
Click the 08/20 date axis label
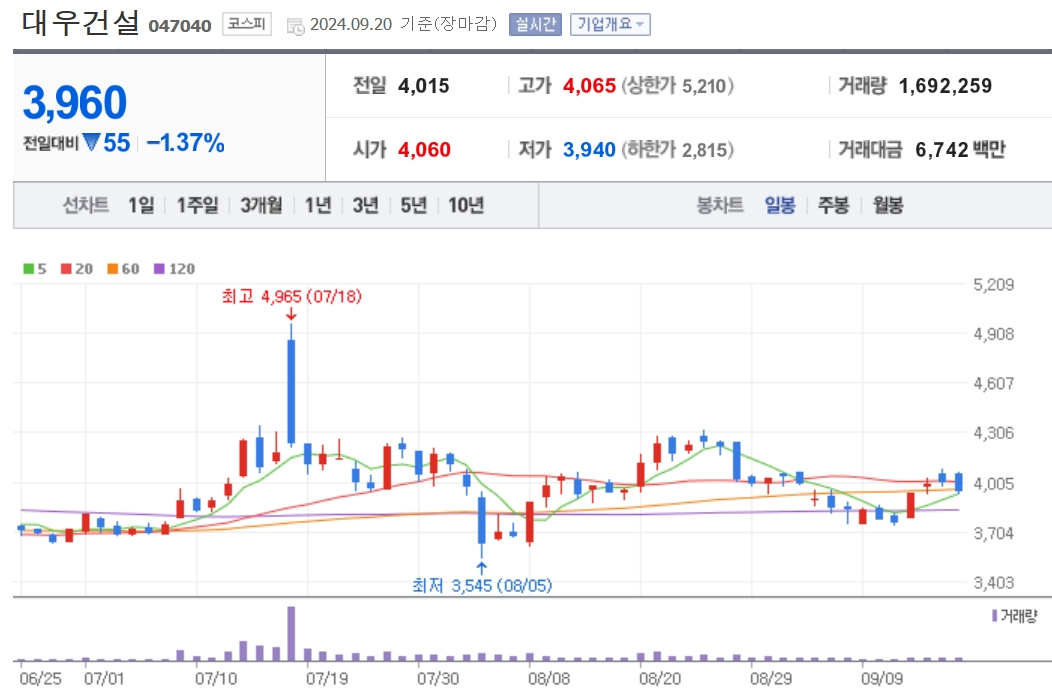tap(660, 679)
